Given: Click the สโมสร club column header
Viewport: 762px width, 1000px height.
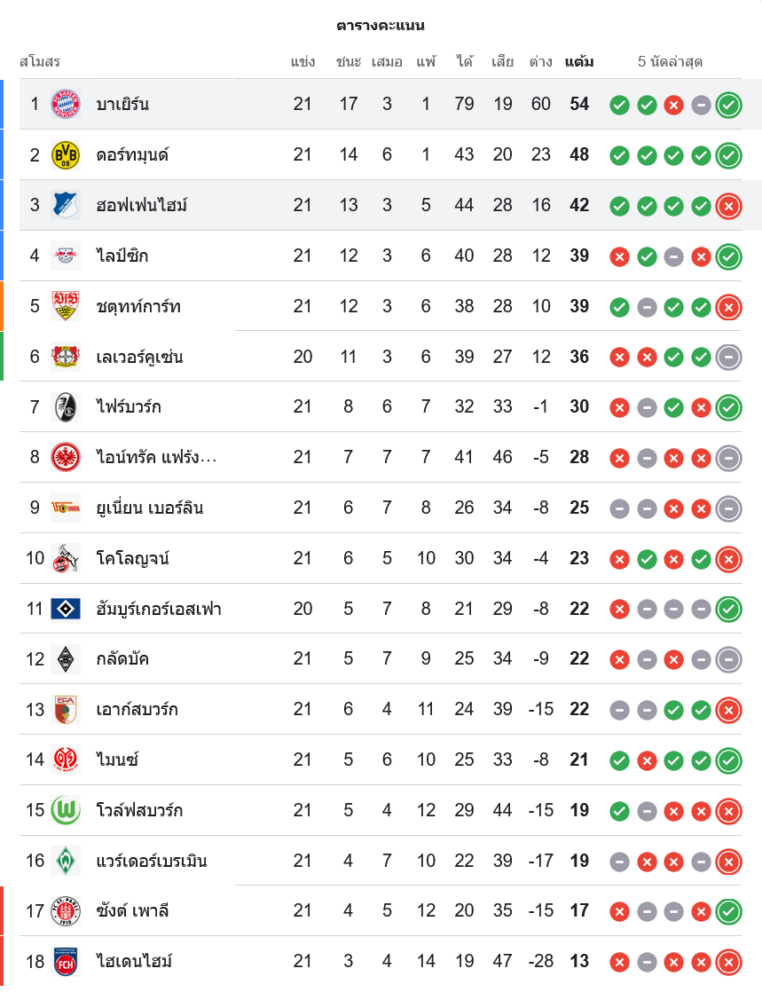Looking at the screenshot, I should click(x=40, y=62).
